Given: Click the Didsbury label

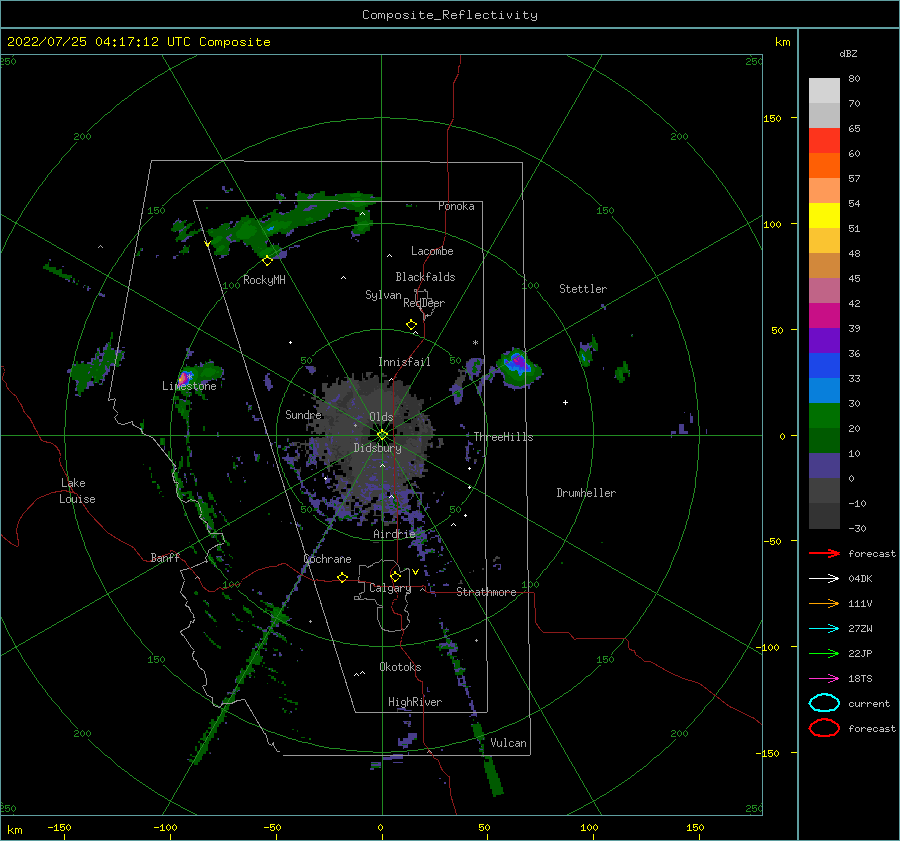Looking at the screenshot, I should (377, 448).
